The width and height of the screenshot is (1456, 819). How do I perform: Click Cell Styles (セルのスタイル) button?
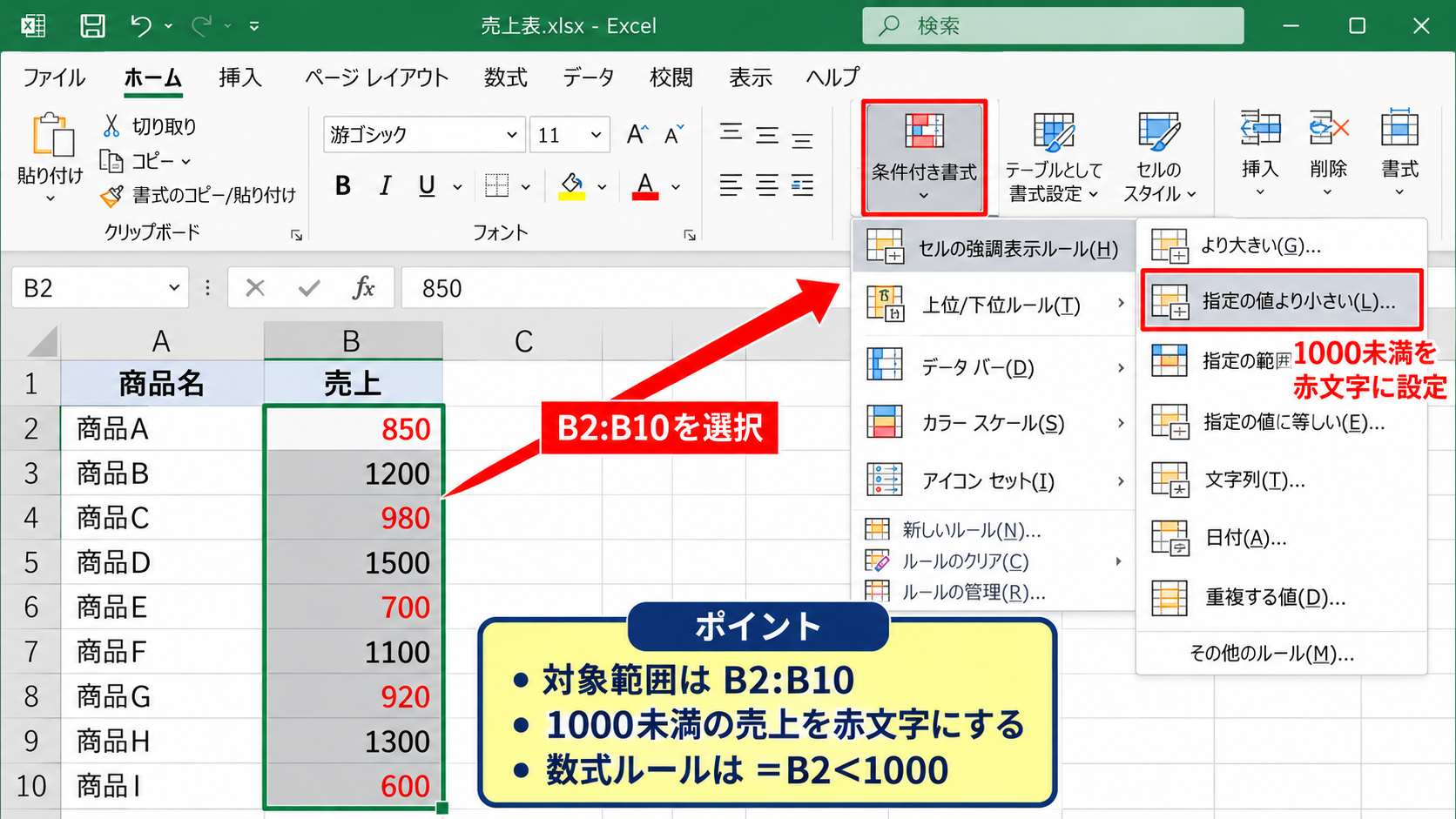[1159, 158]
